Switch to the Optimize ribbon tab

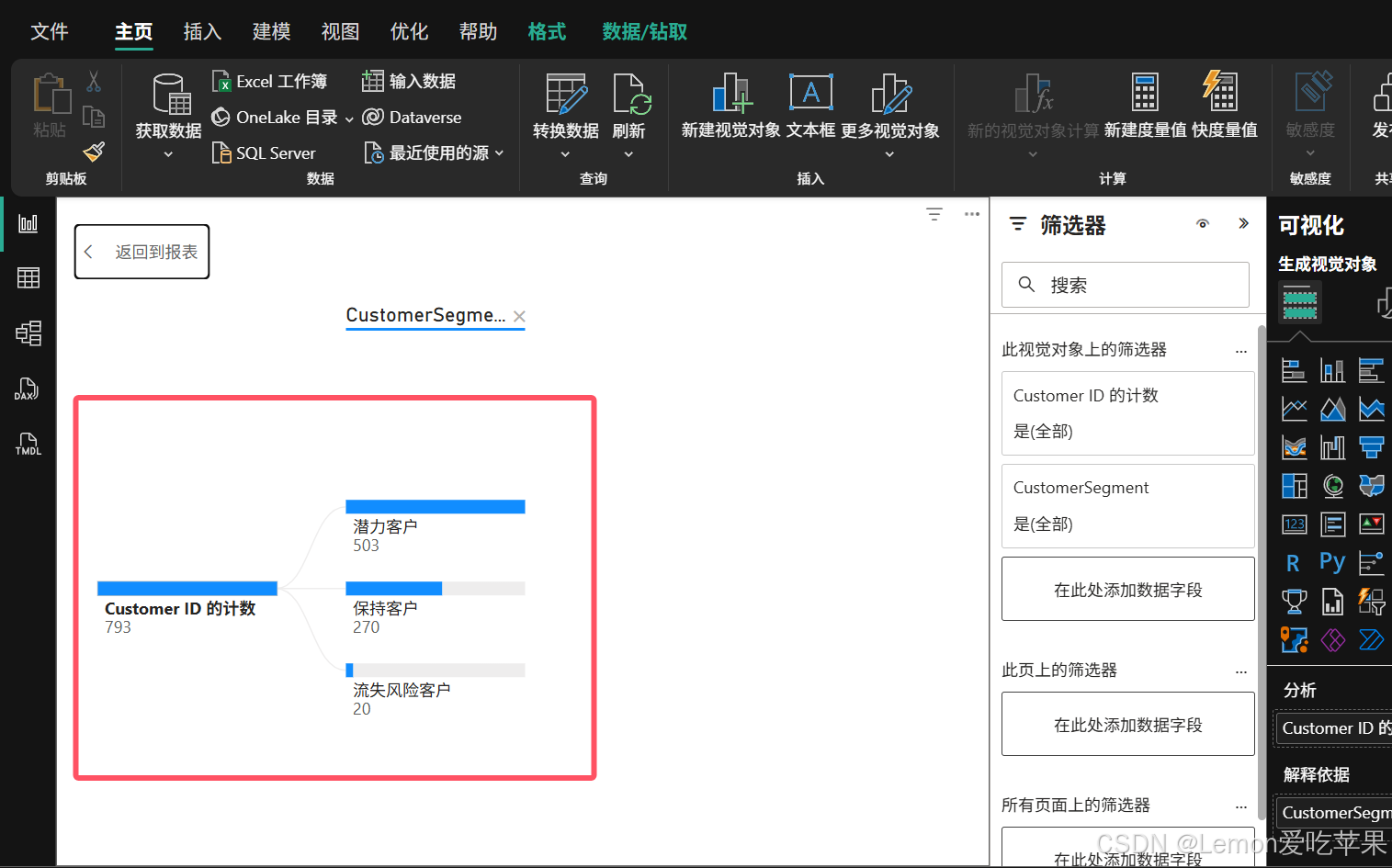point(409,32)
